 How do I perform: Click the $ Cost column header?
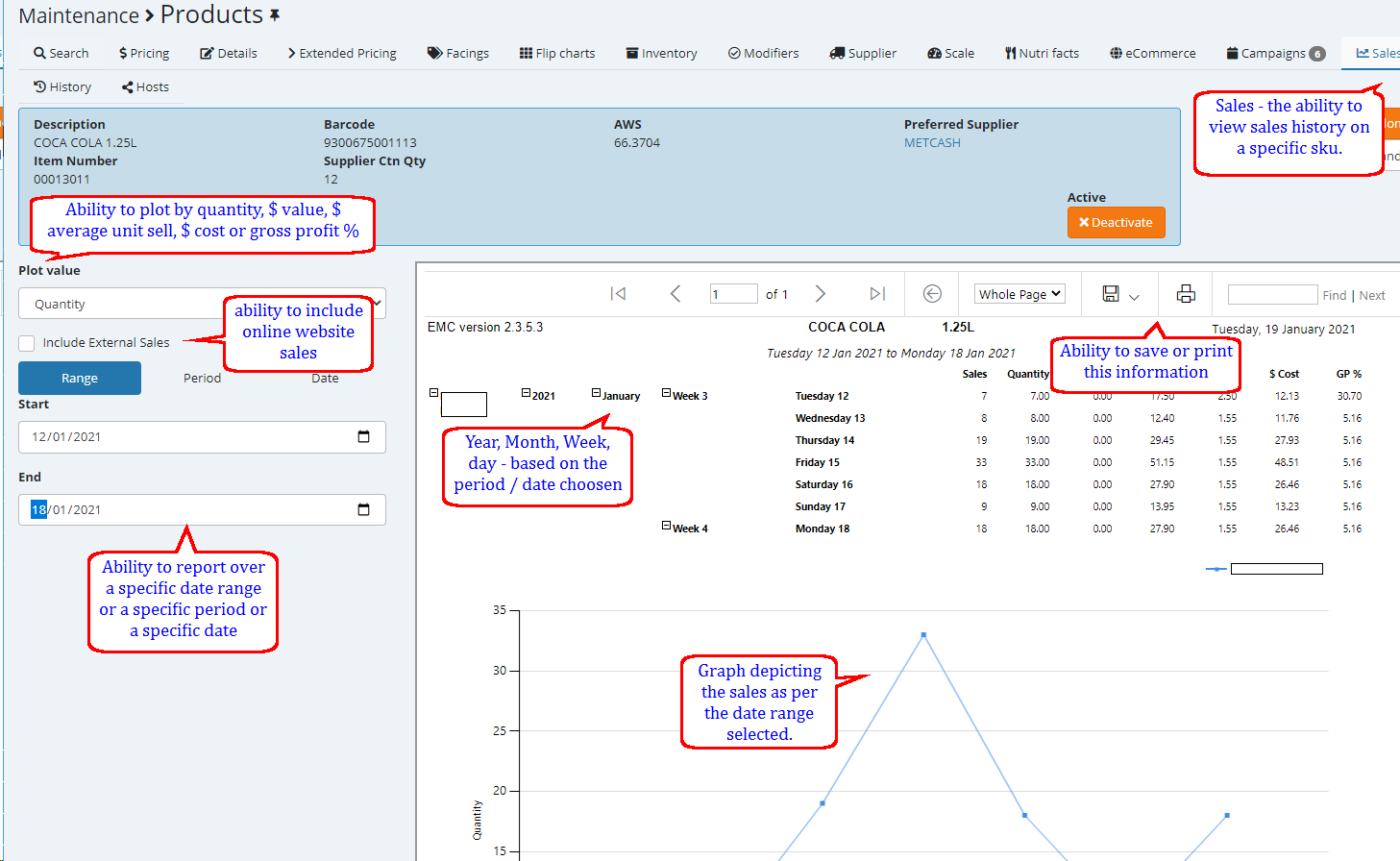[1284, 374]
